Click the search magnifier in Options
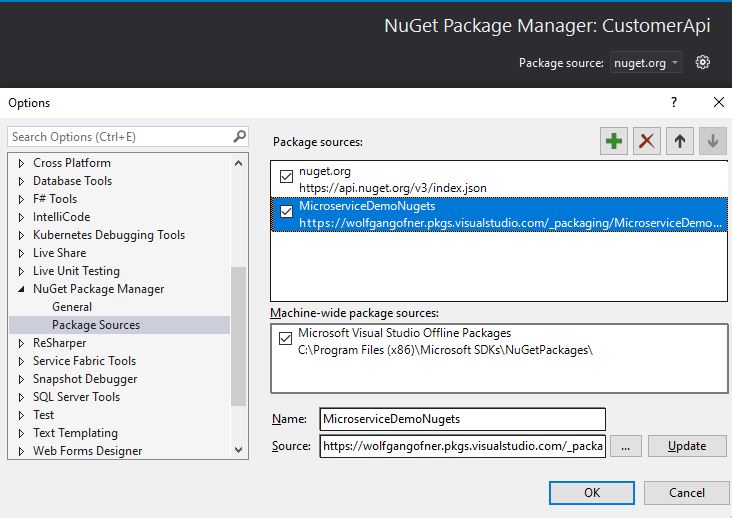 (x=239, y=136)
